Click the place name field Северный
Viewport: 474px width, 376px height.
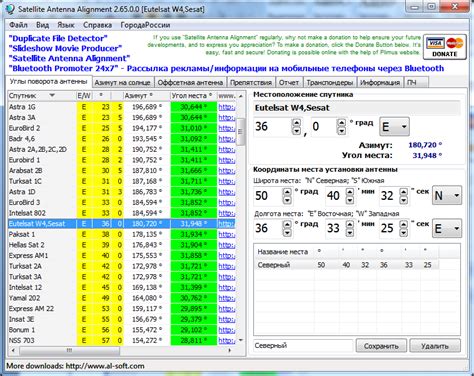[x=303, y=346]
